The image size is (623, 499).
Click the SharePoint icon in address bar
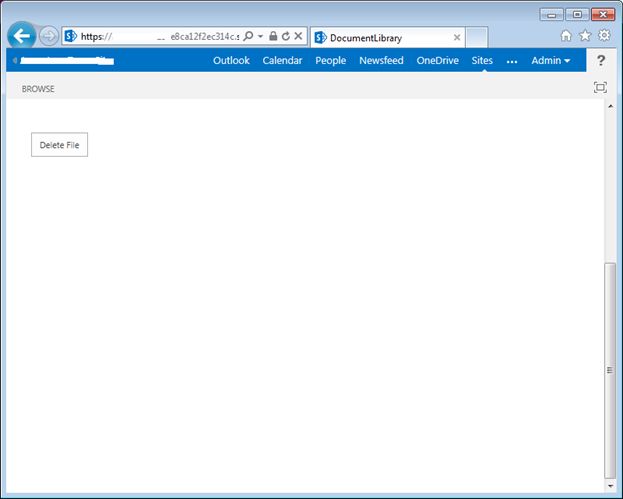coord(70,36)
